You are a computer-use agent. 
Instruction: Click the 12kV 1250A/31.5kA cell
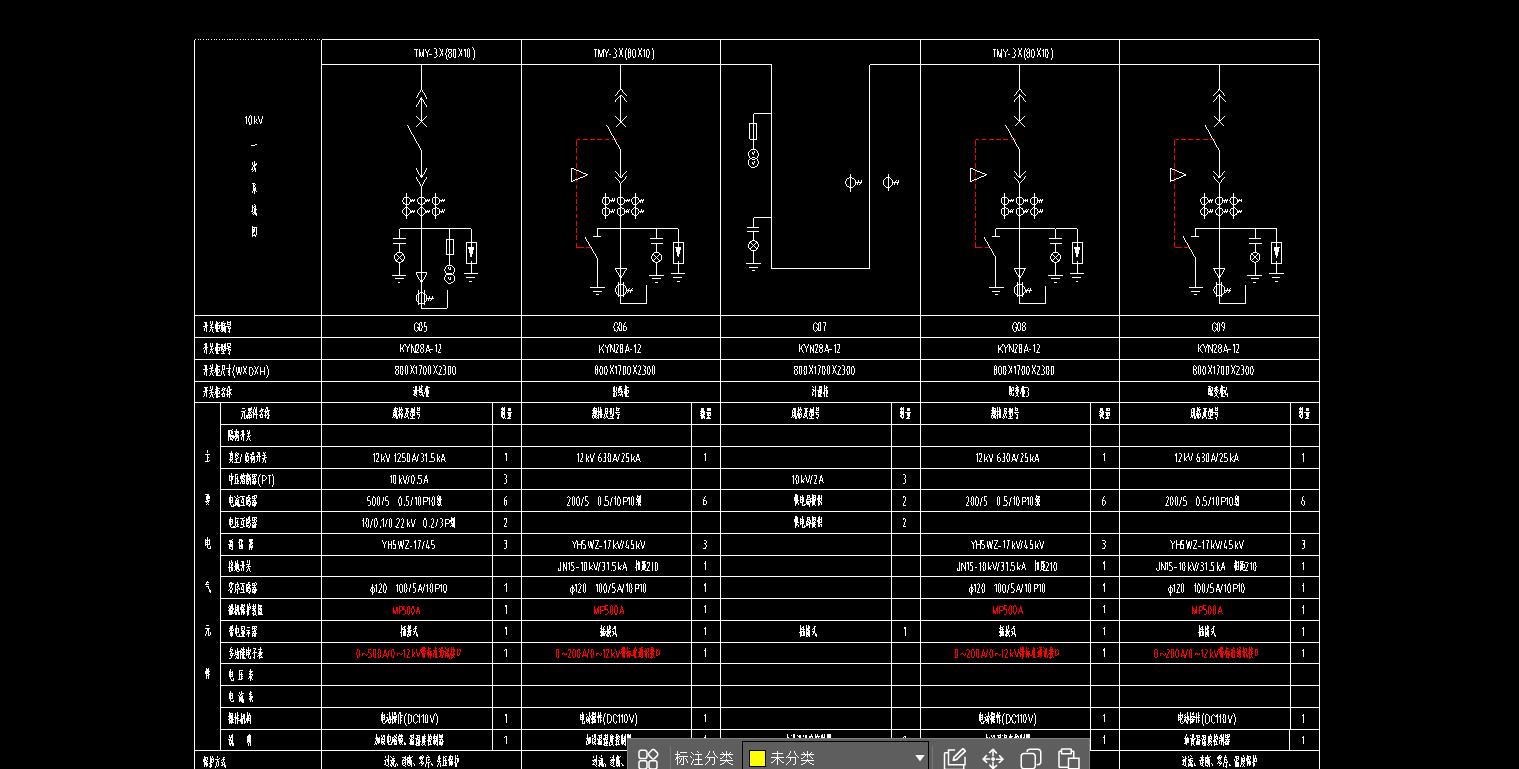pyautogui.click(x=408, y=458)
